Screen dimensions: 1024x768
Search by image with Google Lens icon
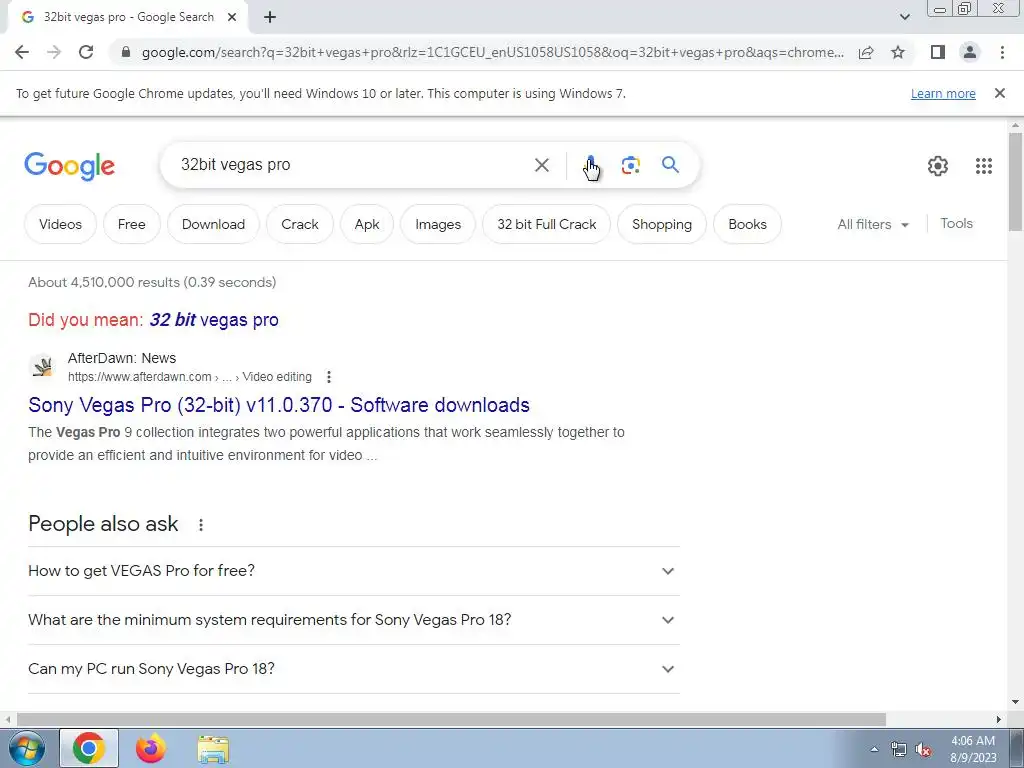click(x=630, y=165)
